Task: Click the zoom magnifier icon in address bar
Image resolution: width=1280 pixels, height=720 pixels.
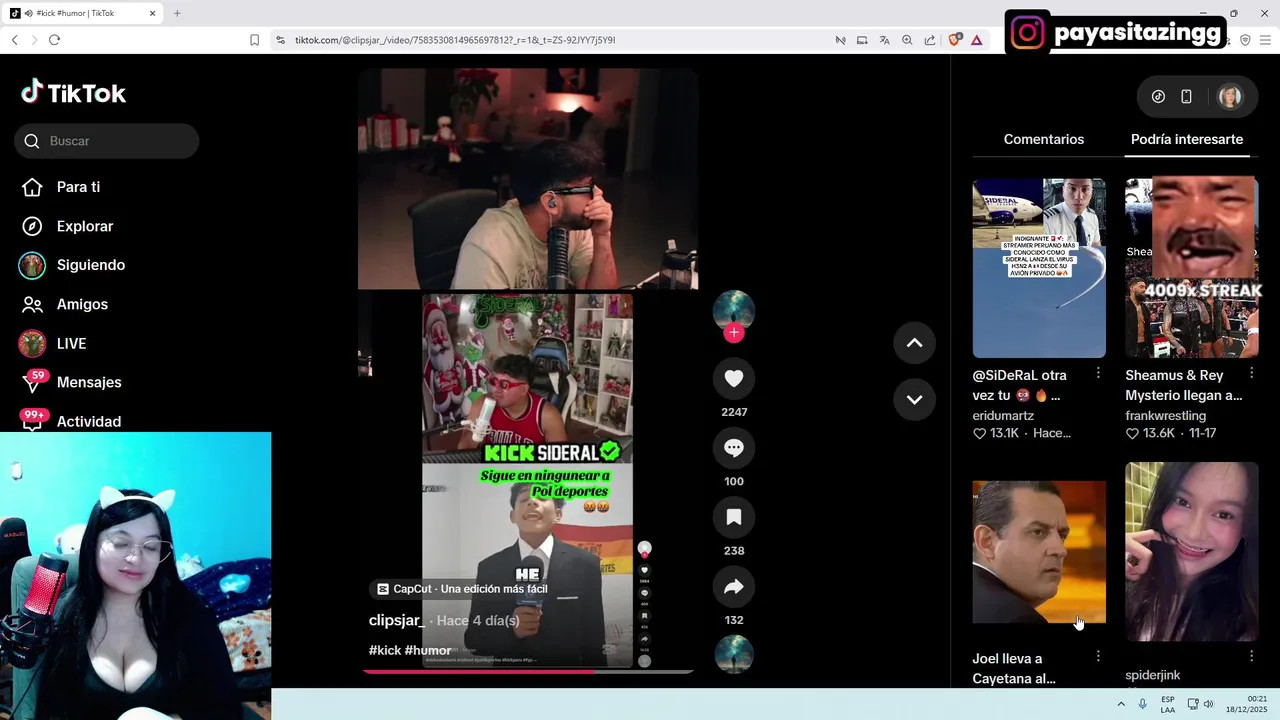Action: click(x=907, y=40)
